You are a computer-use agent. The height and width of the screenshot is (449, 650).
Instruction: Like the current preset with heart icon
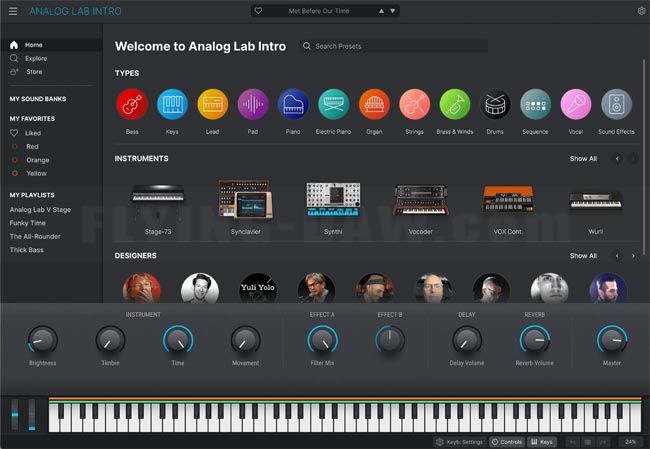pyautogui.click(x=258, y=11)
